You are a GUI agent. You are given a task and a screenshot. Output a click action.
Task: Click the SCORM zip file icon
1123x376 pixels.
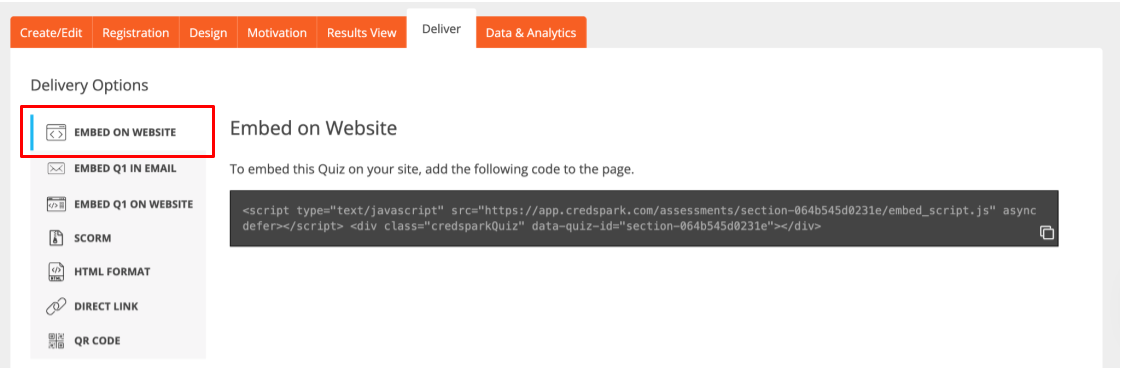click(x=56, y=238)
